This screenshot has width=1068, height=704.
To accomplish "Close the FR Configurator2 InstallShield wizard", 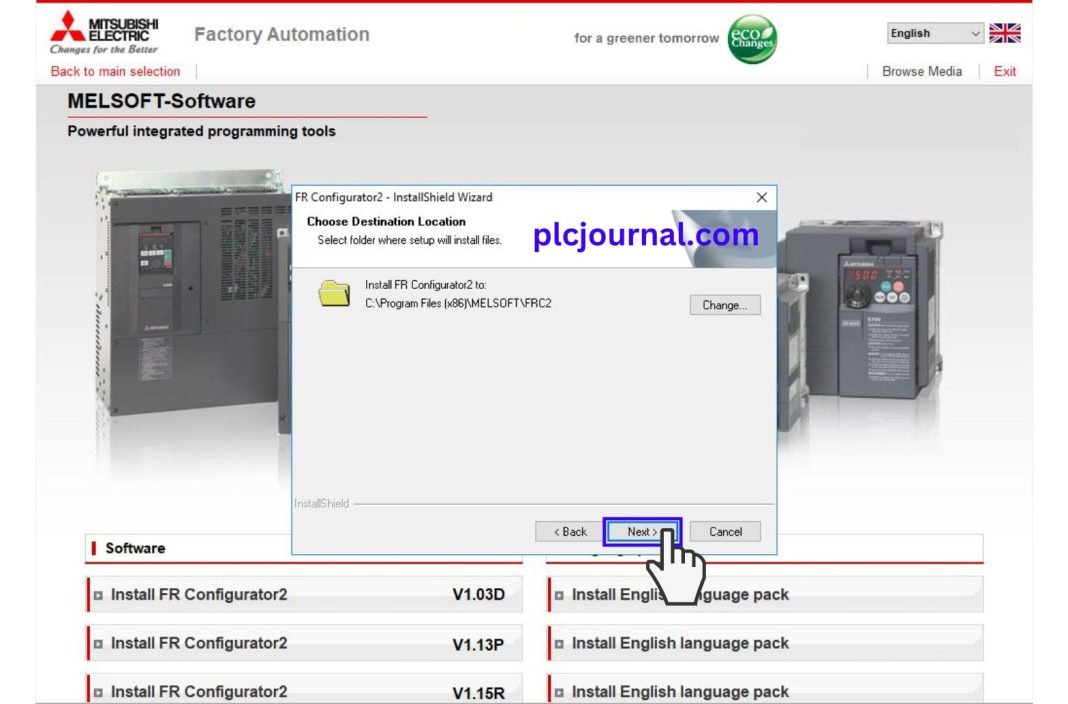I will 761,197.
